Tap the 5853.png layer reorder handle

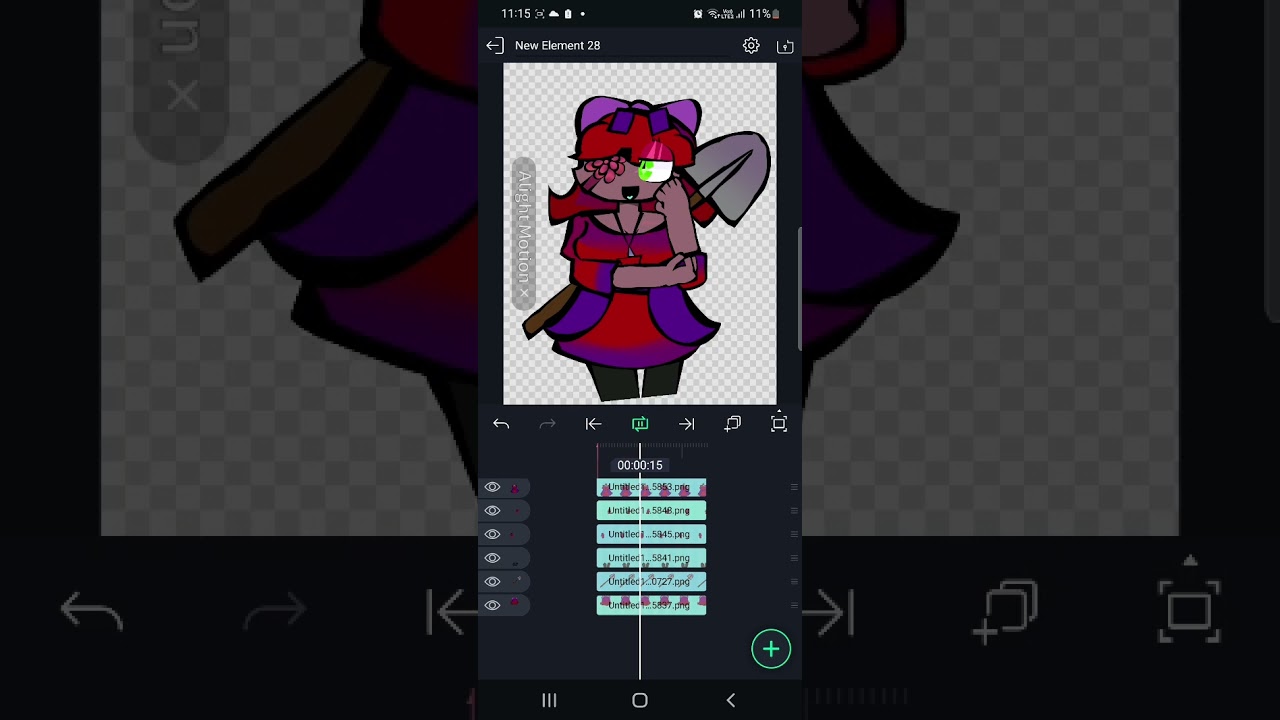tap(794, 487)
